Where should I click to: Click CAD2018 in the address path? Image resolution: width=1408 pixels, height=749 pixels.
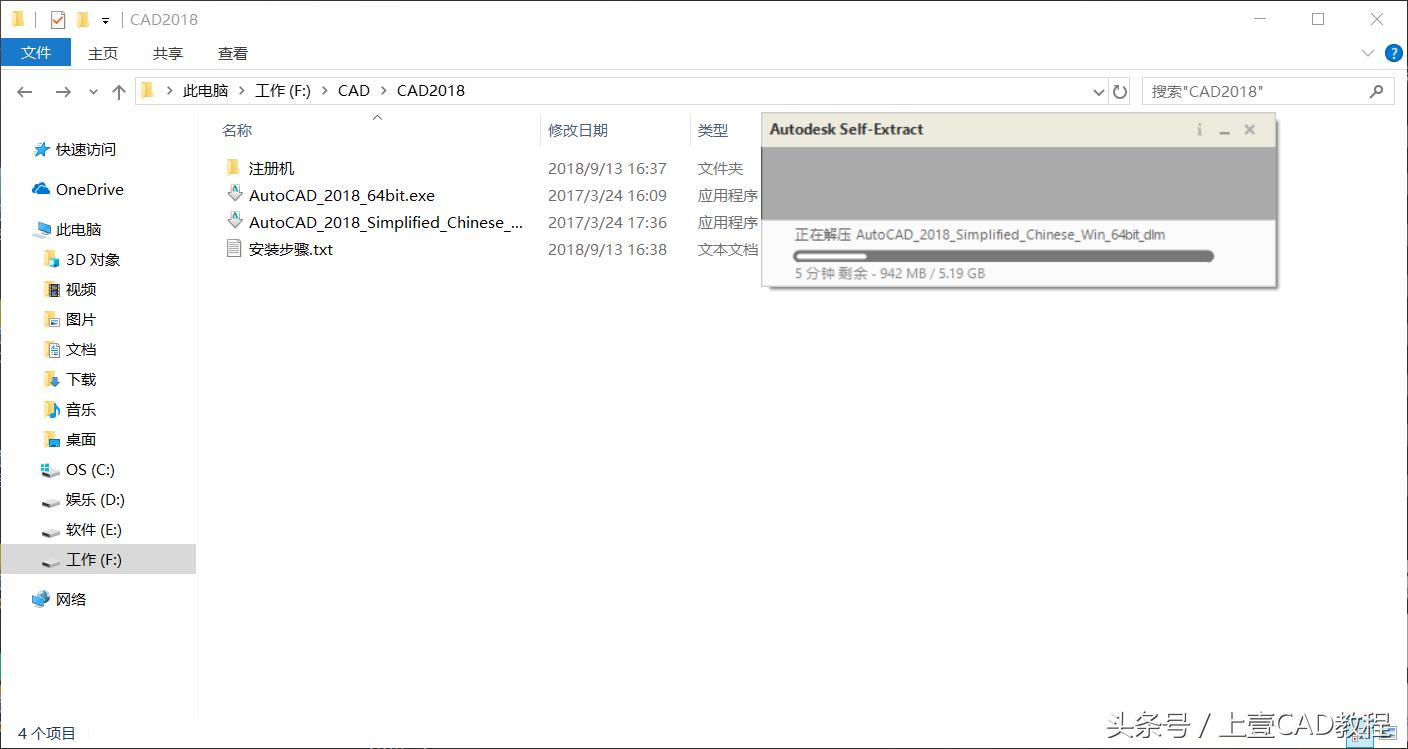click(431, 90)
